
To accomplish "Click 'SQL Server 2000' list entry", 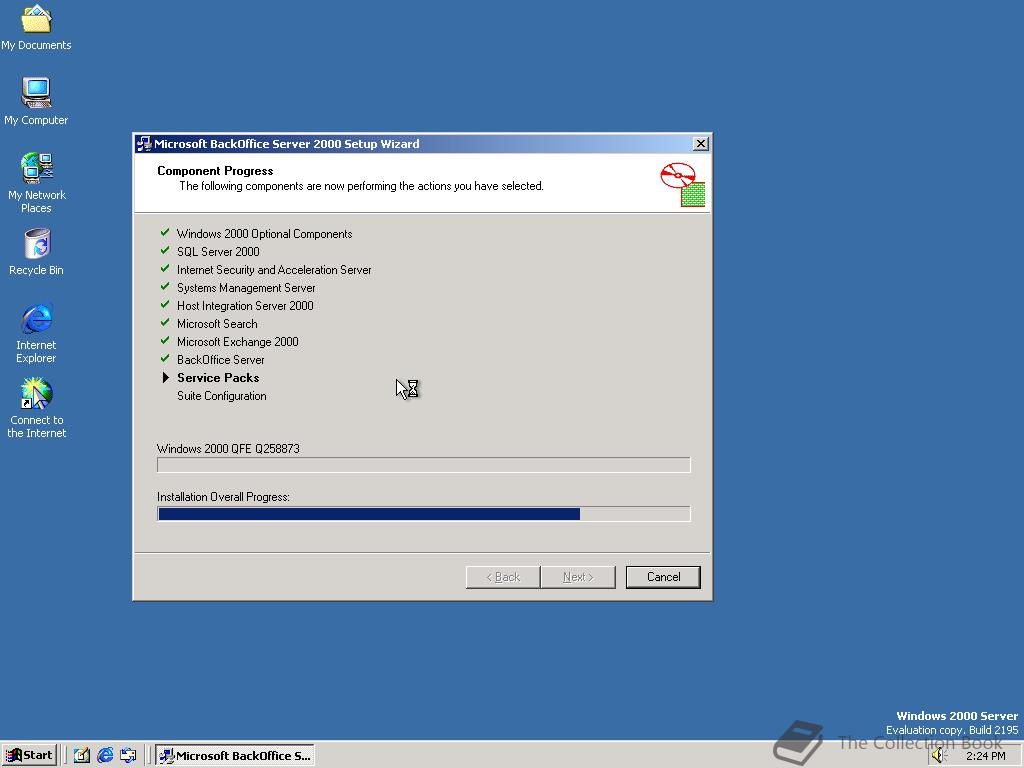I will pos(218,251).
